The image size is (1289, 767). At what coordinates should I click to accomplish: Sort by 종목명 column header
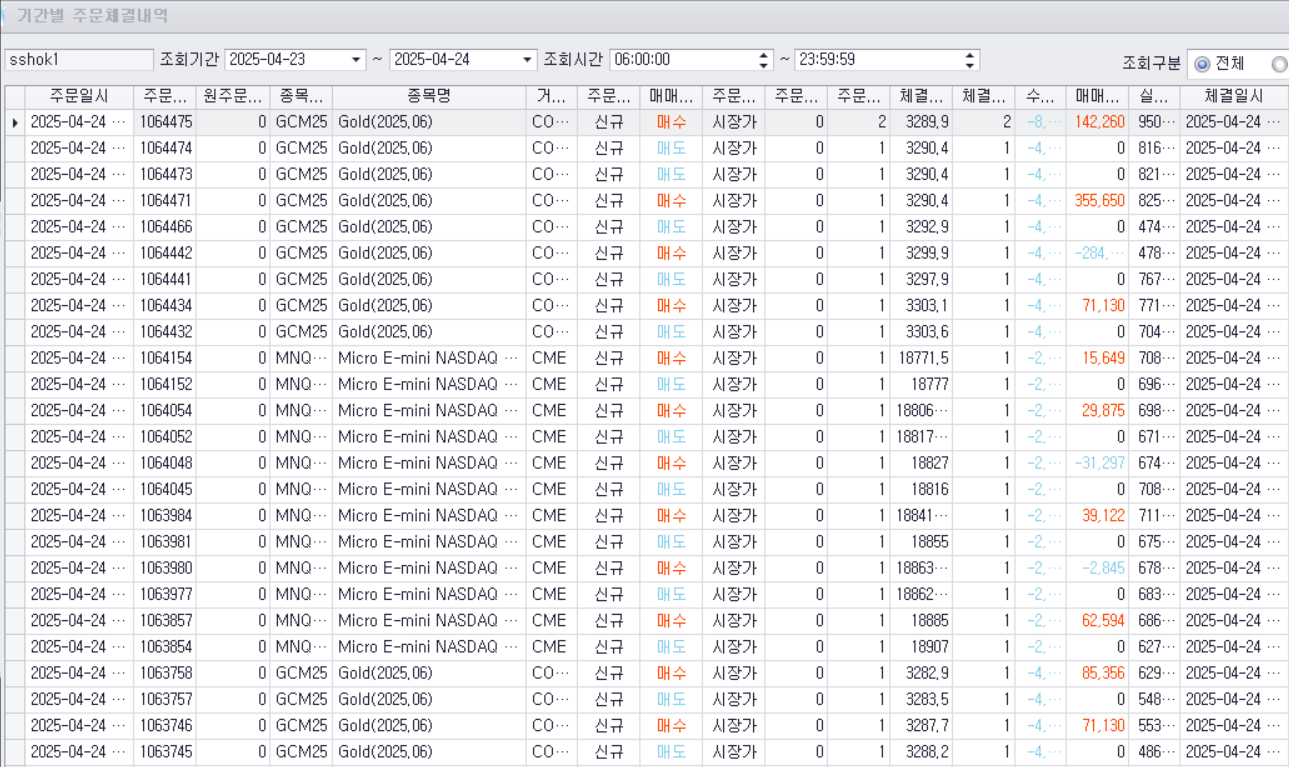tap(429, 97)
